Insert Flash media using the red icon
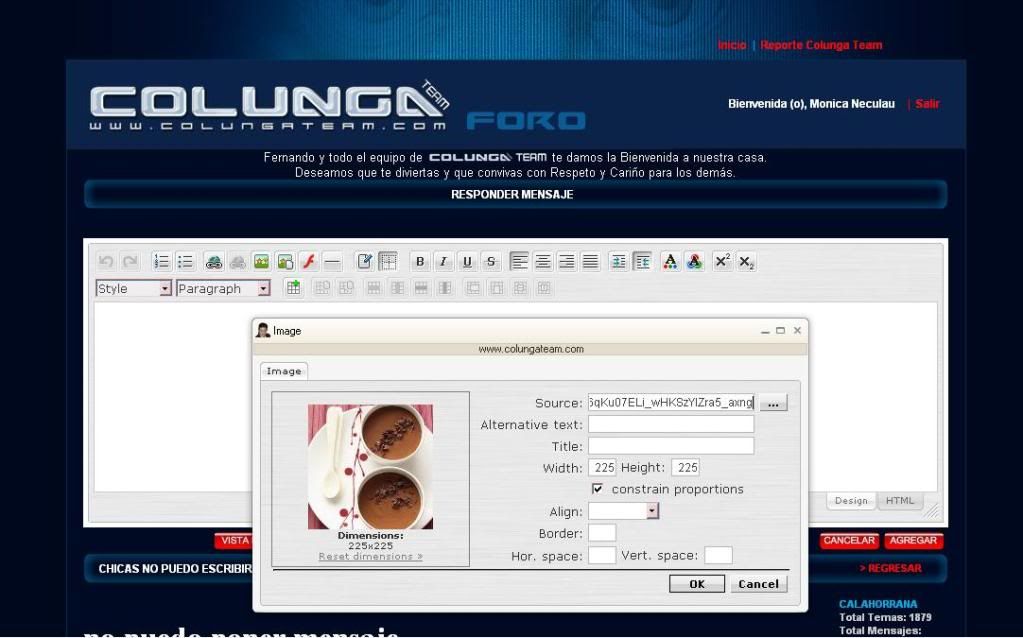The height and width of the screenshot is (638, 1023). [309, 262]
